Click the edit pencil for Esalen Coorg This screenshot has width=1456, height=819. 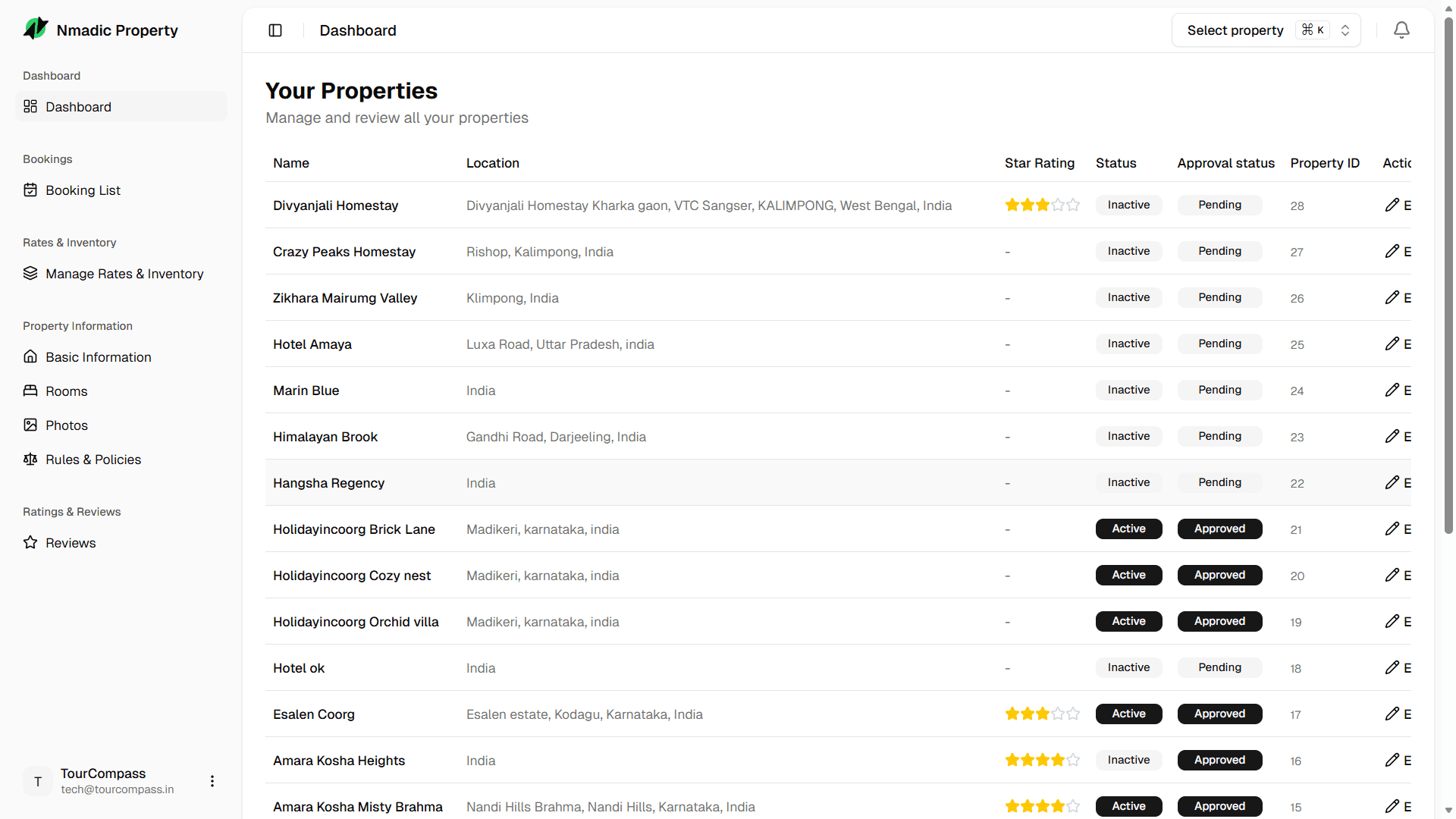(x=1392, y=714)
